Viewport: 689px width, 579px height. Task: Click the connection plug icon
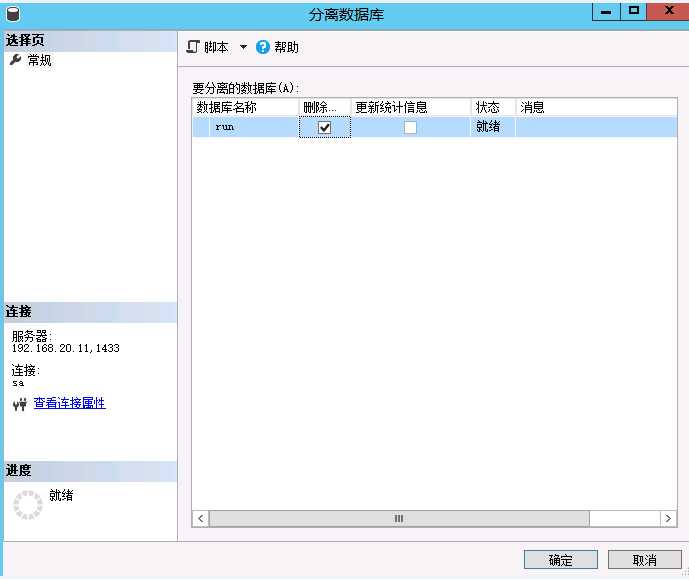pos(20,404)
